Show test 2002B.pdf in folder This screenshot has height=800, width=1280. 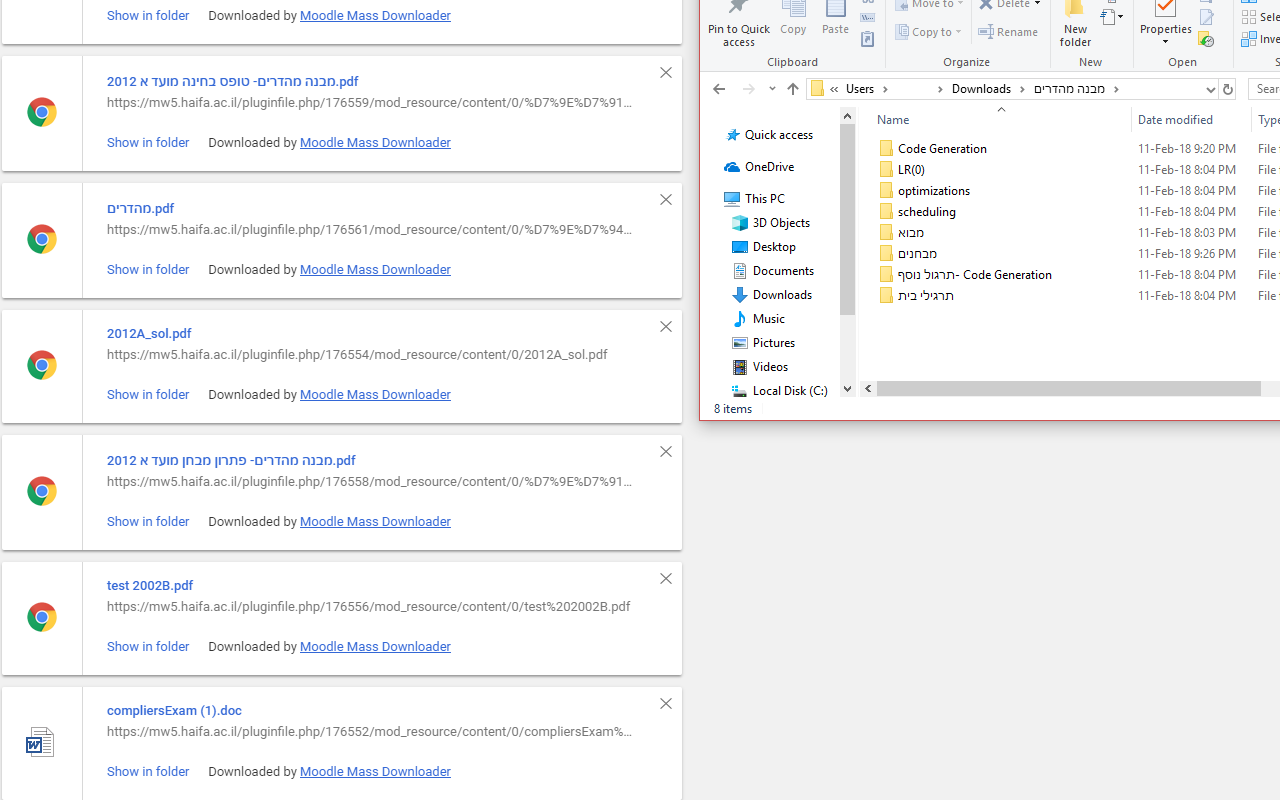click(148, 647)
